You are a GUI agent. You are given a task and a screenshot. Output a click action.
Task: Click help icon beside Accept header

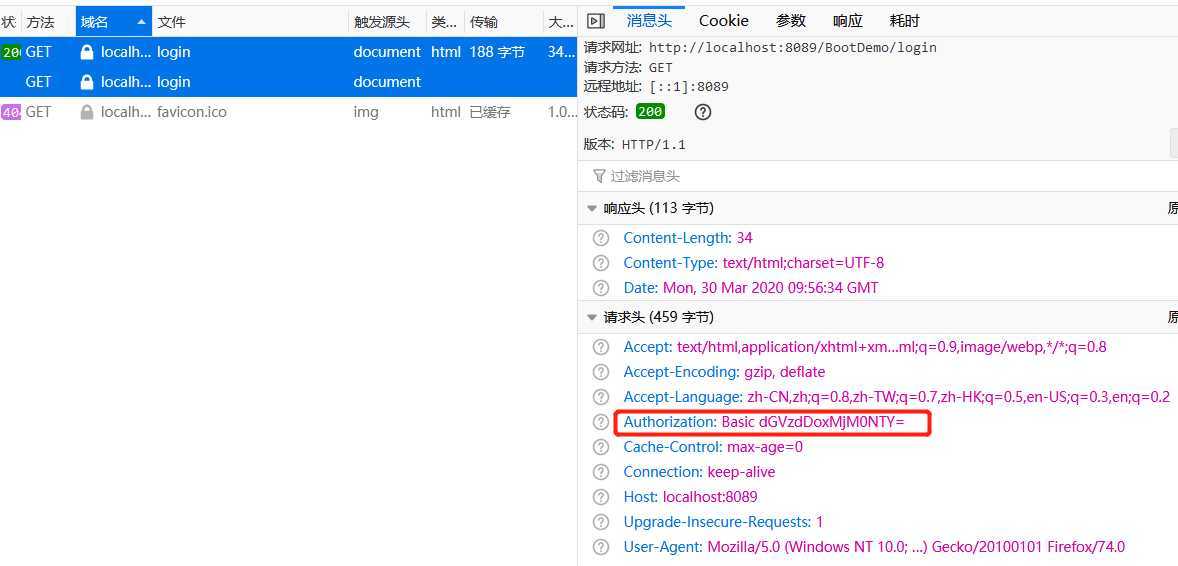(600, 347)
